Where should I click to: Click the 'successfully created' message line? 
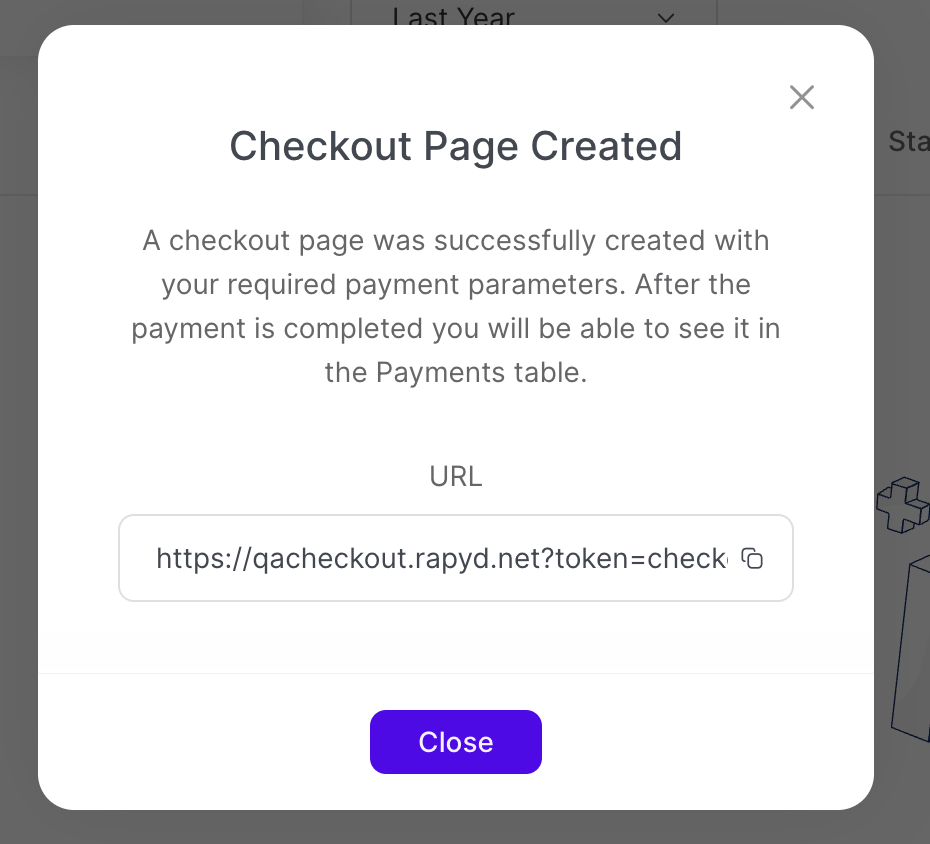(x=456, y=241)
